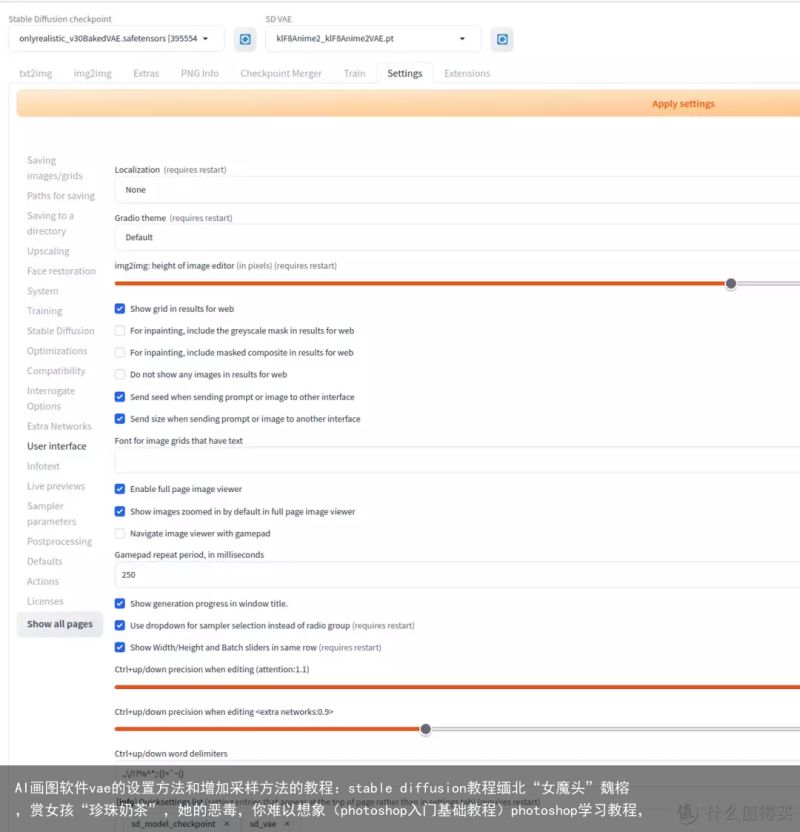Open the Checkpoint Merger tab
This screenshot has height=832, width=800.
(x=281, y=73)
